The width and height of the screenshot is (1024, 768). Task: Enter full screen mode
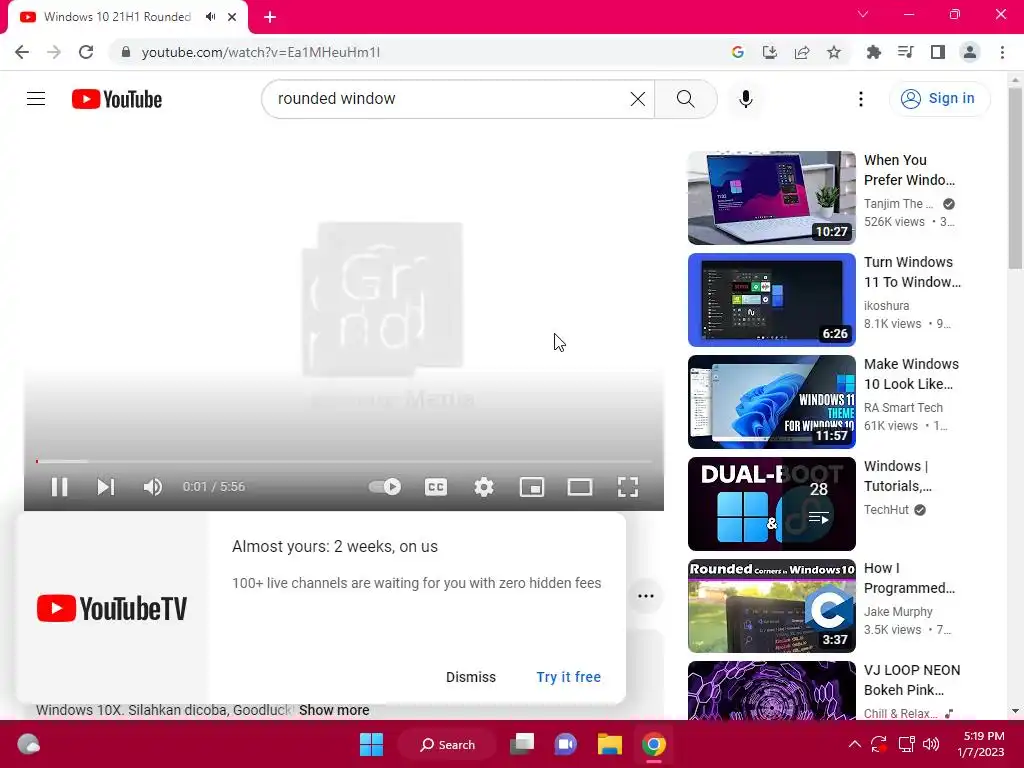(x=628, y=487)
